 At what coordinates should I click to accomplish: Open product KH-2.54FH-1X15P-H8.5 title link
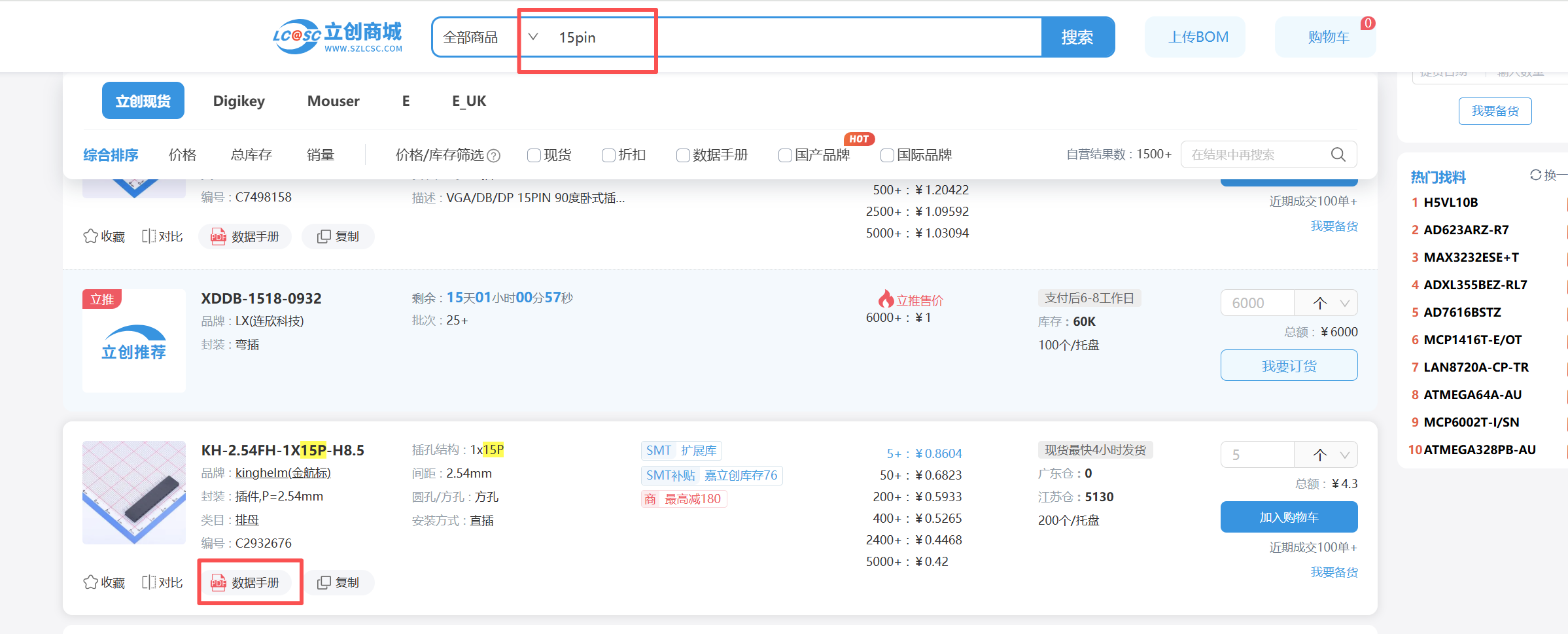[283, 450]
